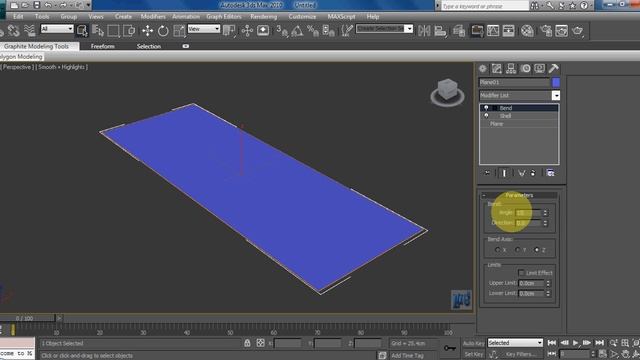Click the Plane01 object color swatch
Image resolution: width=640 pixels, height=360 pixels.
tap(556, 82)
